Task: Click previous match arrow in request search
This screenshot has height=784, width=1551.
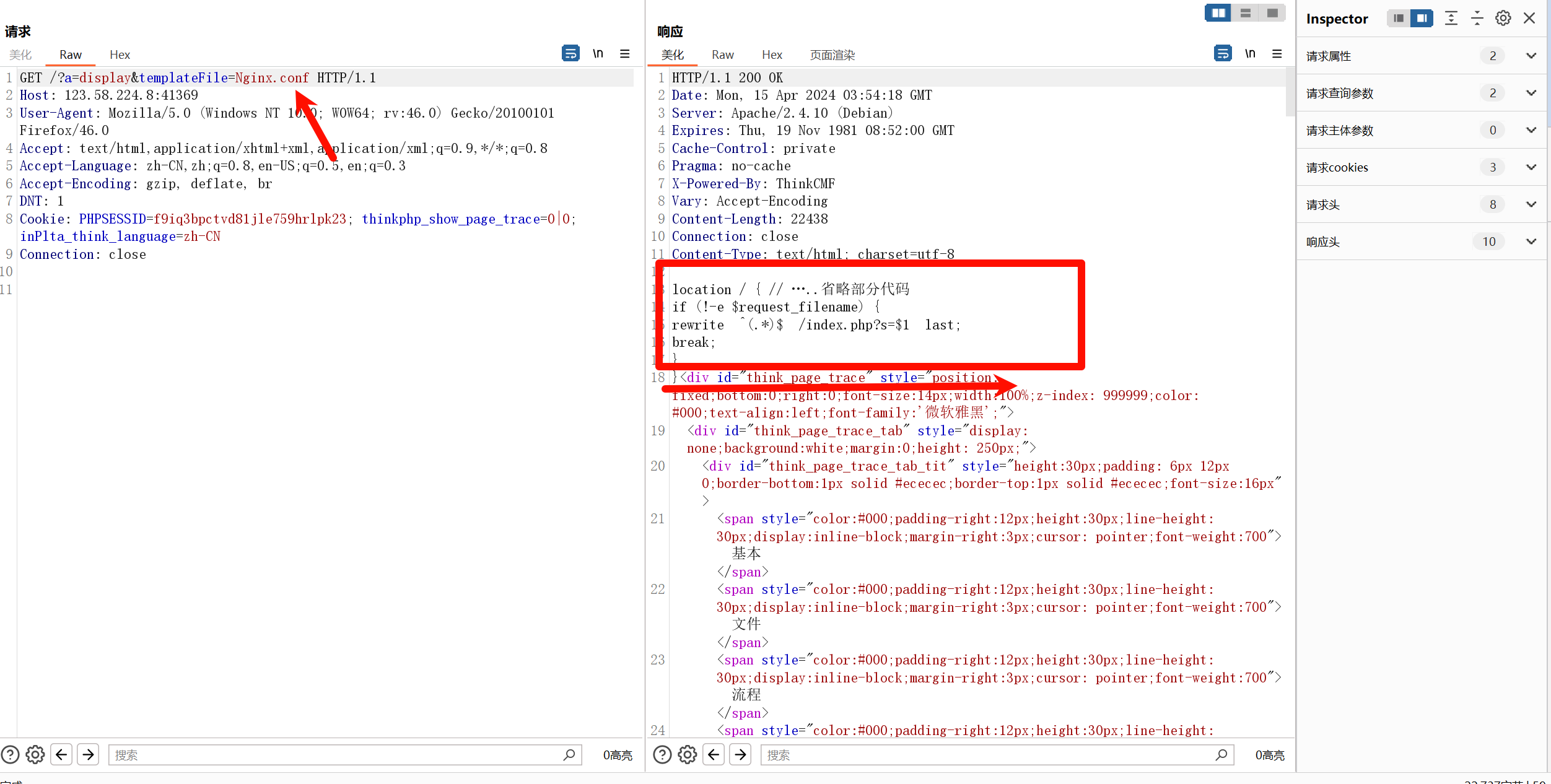Action: coord(61,754)
